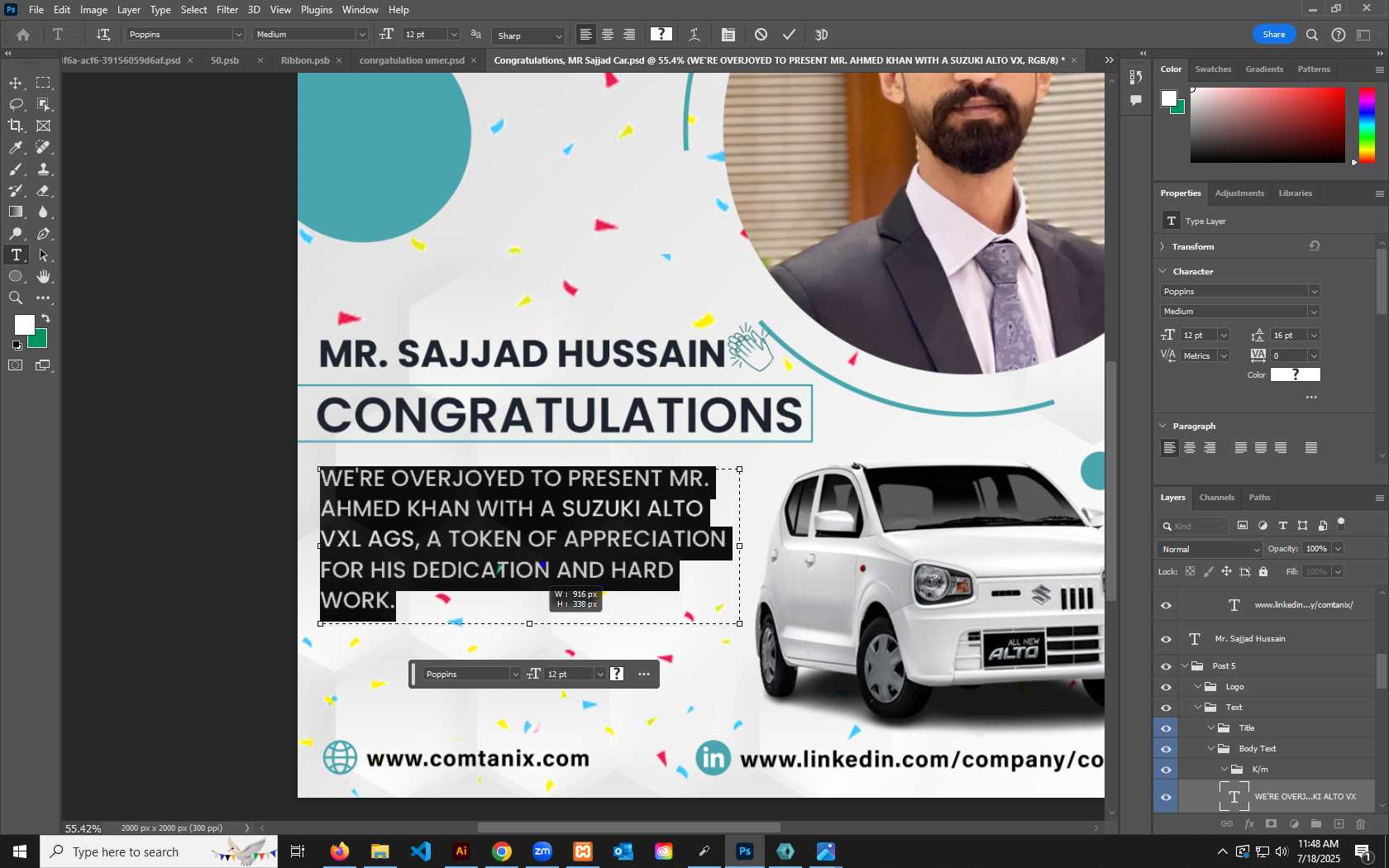Collapse the Body Text group
The width and height of the screenshot is (1389, 868).
(1211, 749)
